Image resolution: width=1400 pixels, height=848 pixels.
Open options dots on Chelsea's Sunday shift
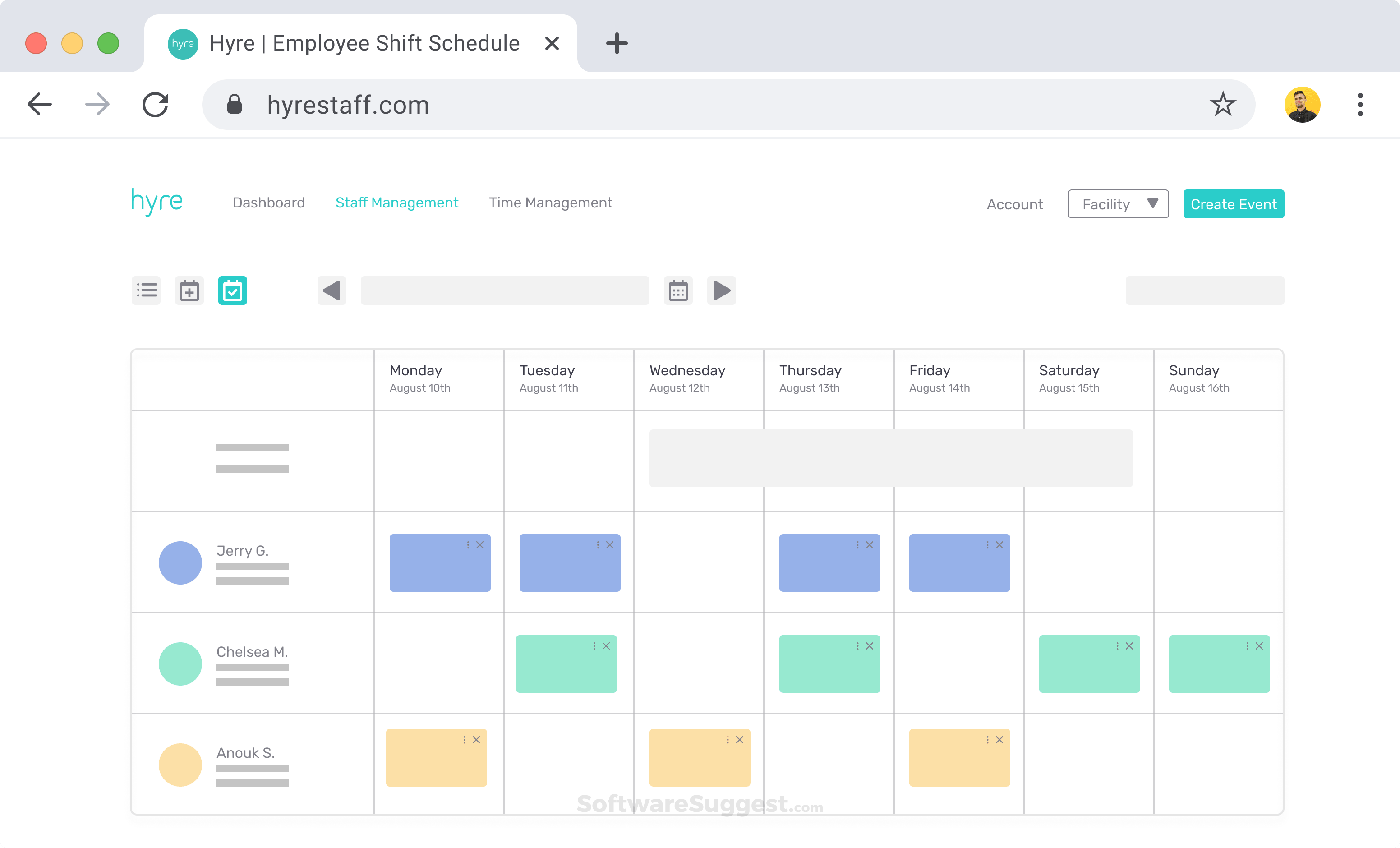1247,646
